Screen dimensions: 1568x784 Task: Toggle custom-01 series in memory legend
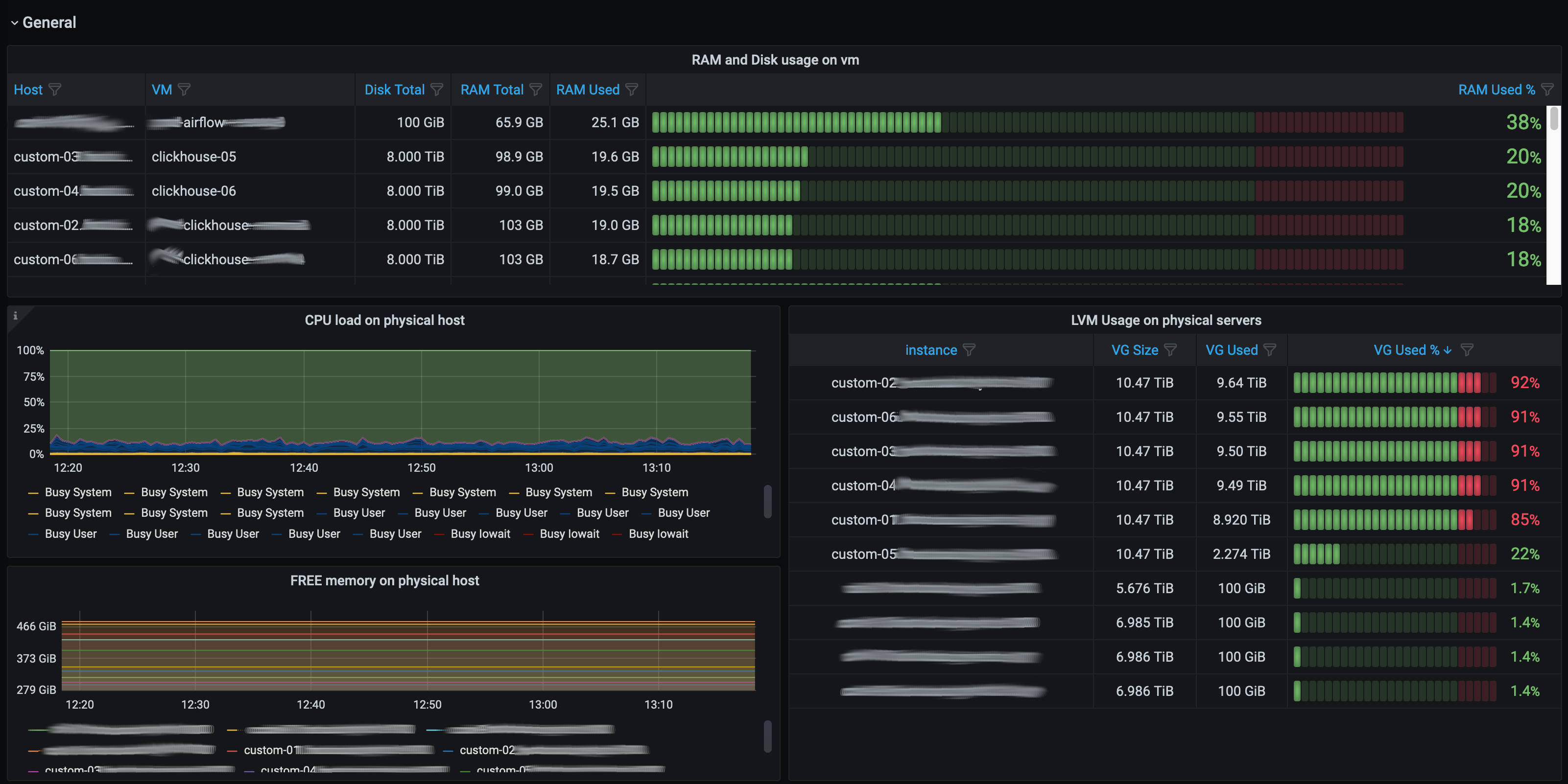pyautogui.click(x=268, y=750)
